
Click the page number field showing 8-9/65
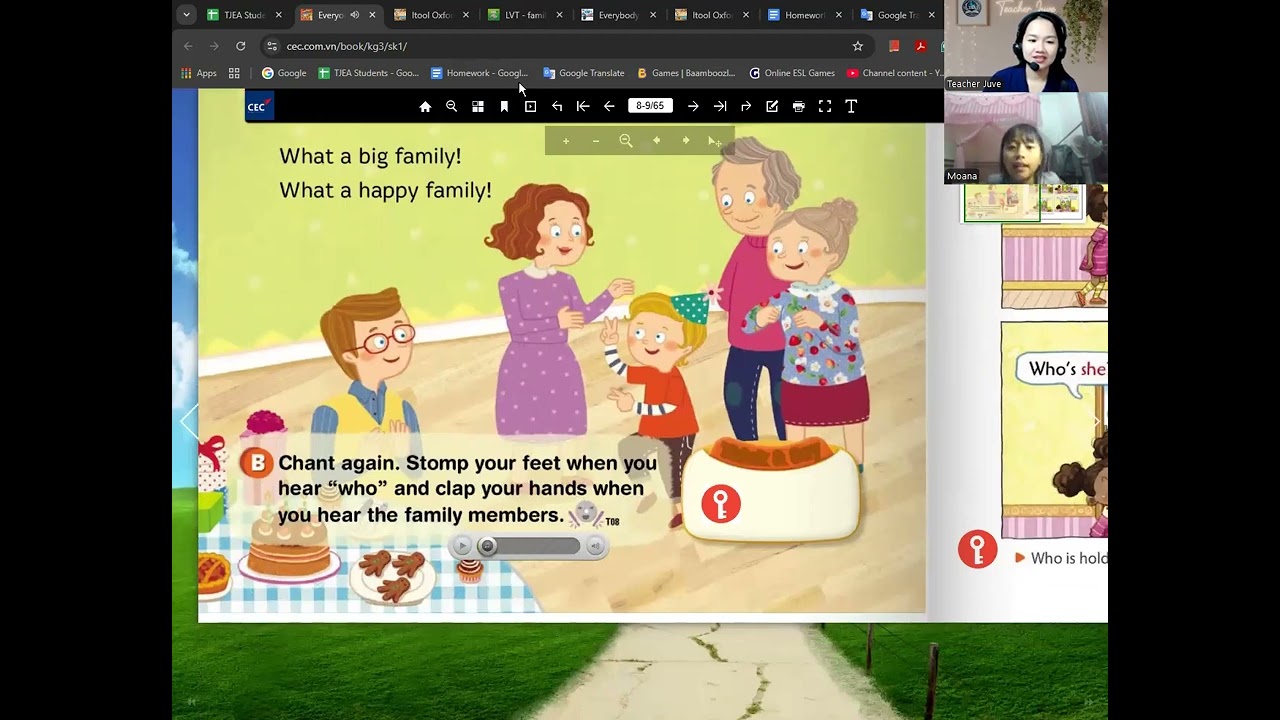(x=650, y=106)
